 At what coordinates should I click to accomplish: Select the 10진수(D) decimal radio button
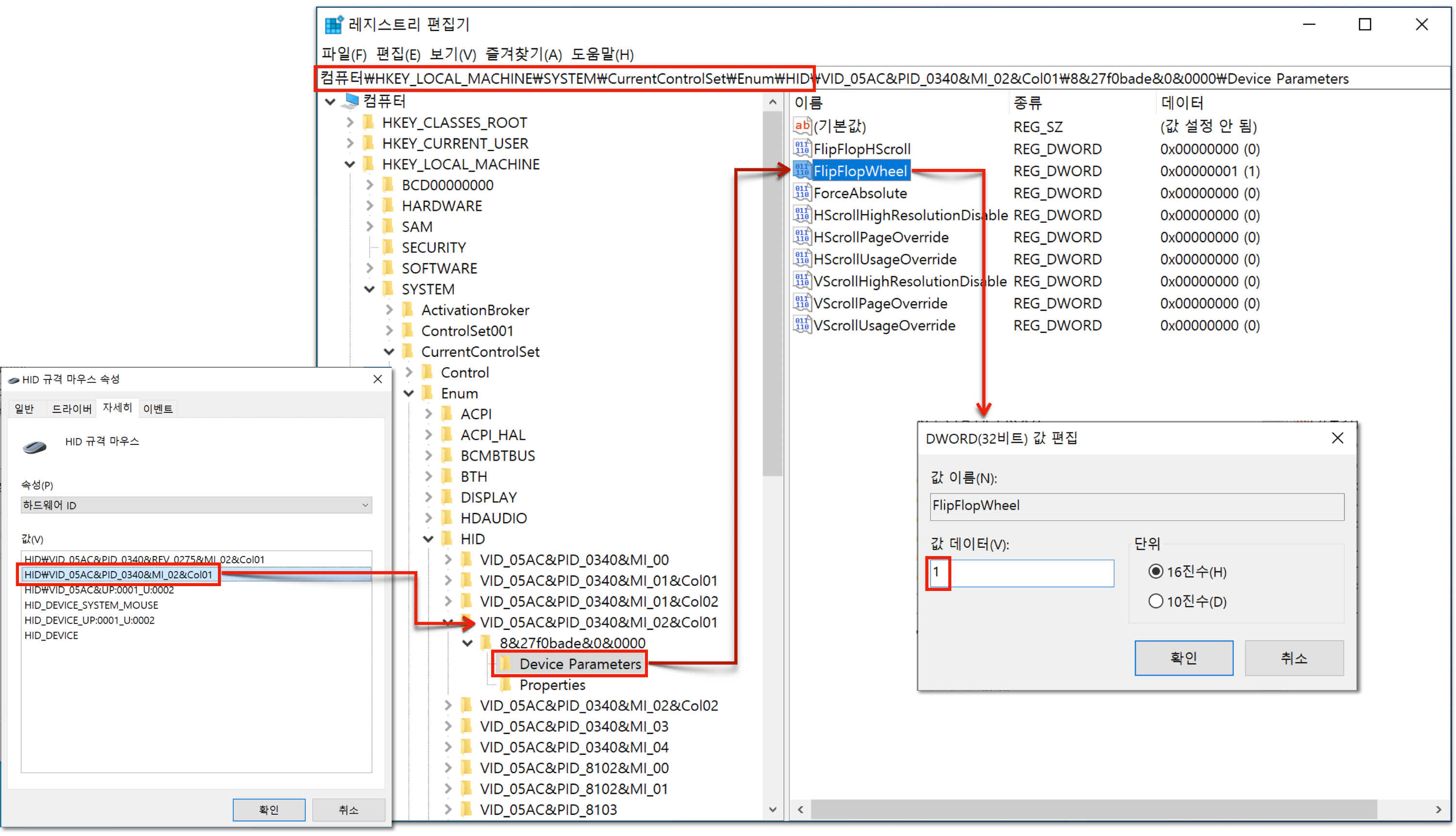pyautogui.click(x=1155, y=601)
